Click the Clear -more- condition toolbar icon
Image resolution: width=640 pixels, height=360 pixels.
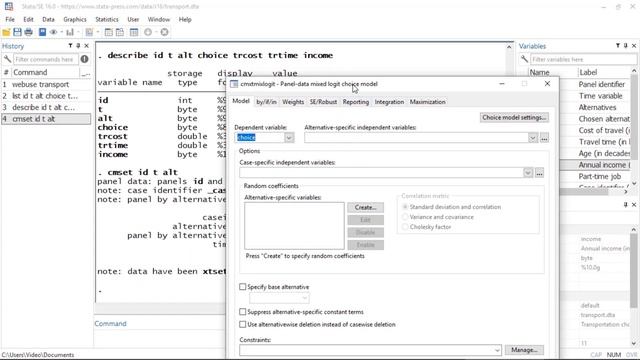pos(148,32)
